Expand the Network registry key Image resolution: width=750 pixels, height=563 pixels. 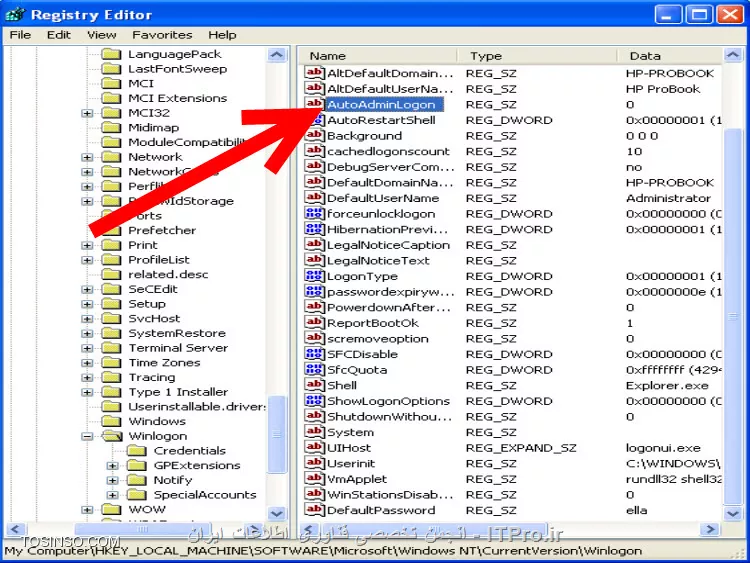click(87, 157)
